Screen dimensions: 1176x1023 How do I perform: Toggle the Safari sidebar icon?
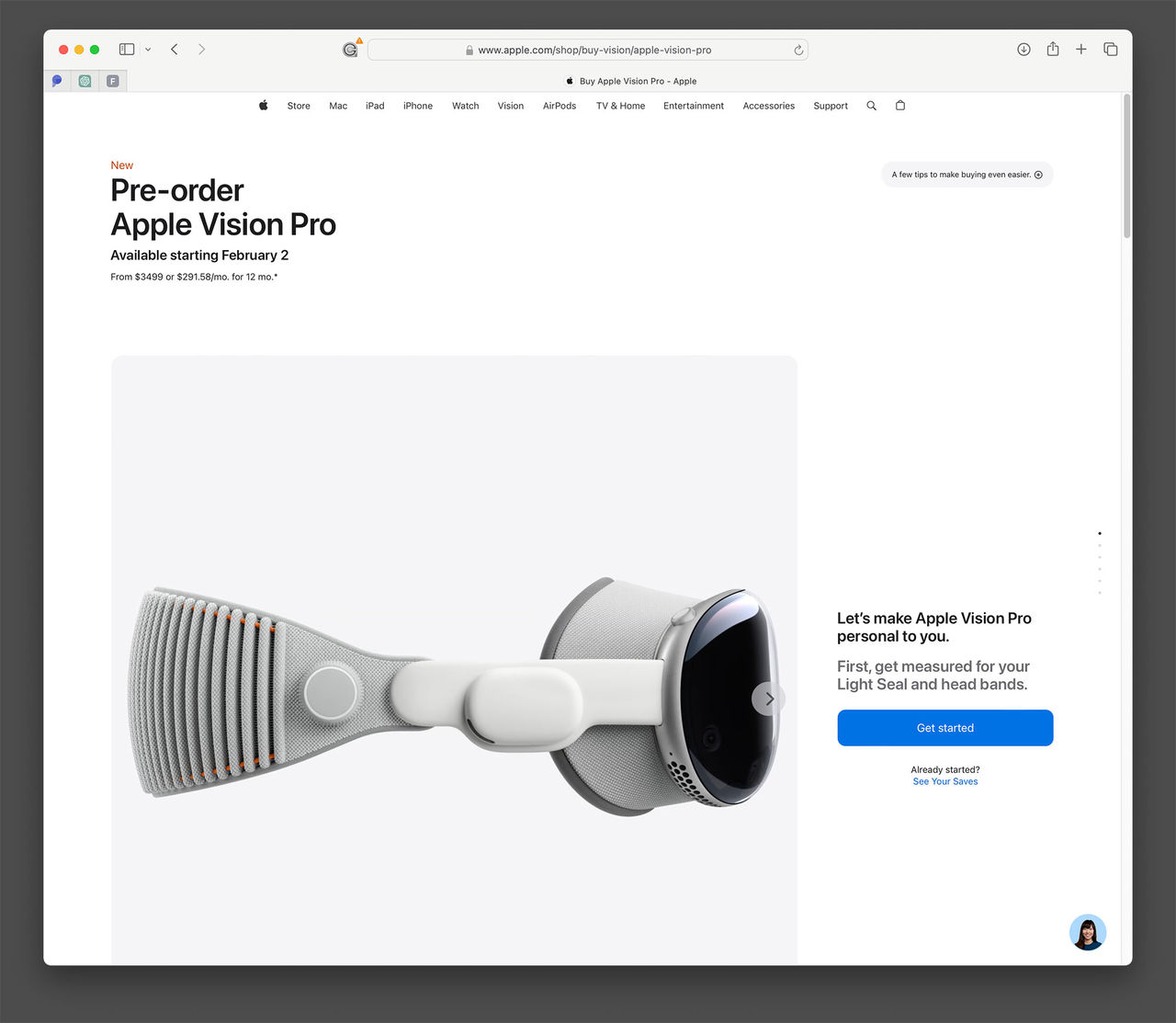126,49
